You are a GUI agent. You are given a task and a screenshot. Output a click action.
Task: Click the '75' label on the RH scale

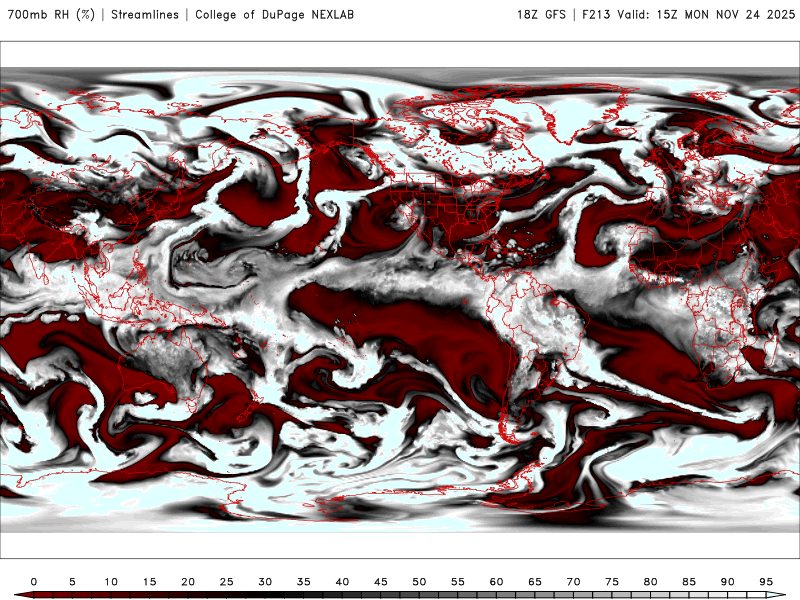pos(612,582)
